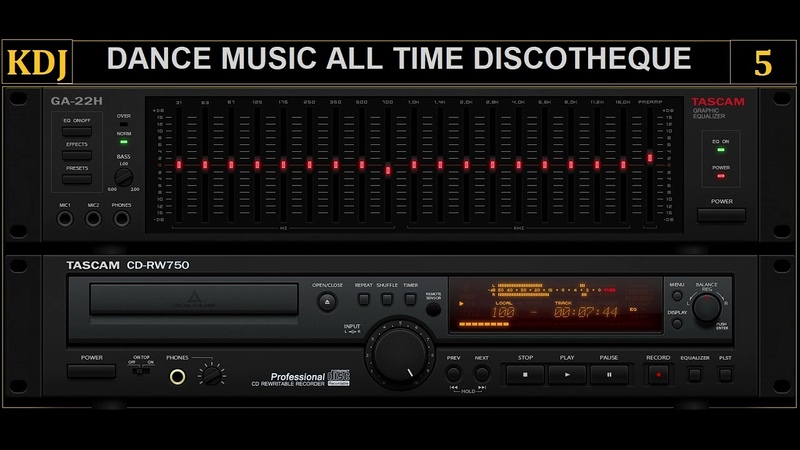
Task: Click the 1.0K band slider handle
Action: (x=414, y=165)
